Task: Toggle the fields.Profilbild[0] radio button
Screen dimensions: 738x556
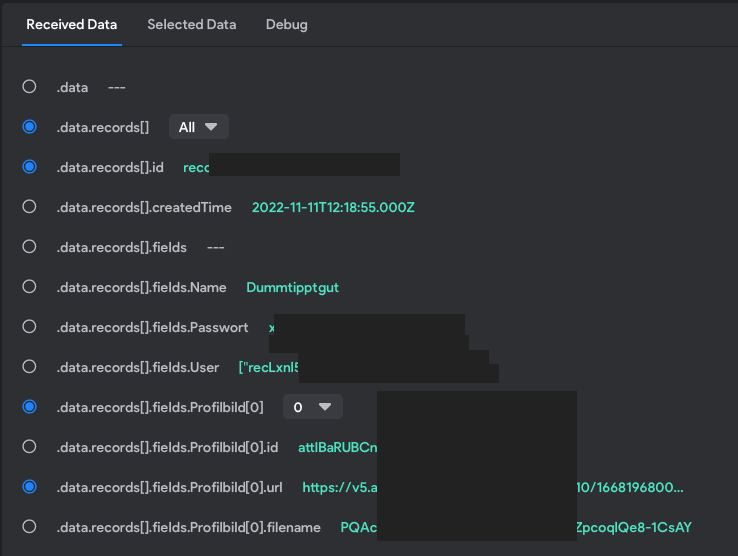Action: [x=29, y=407]
